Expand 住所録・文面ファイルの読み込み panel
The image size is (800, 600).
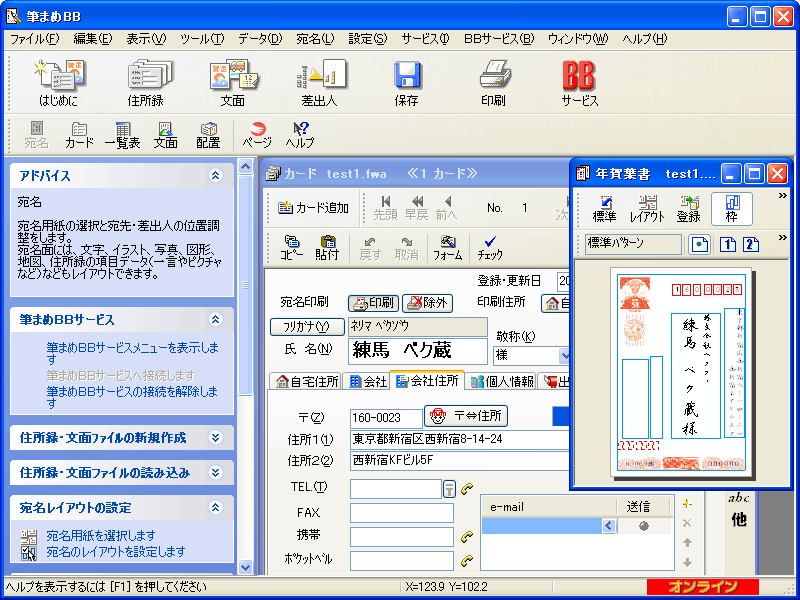216,473
